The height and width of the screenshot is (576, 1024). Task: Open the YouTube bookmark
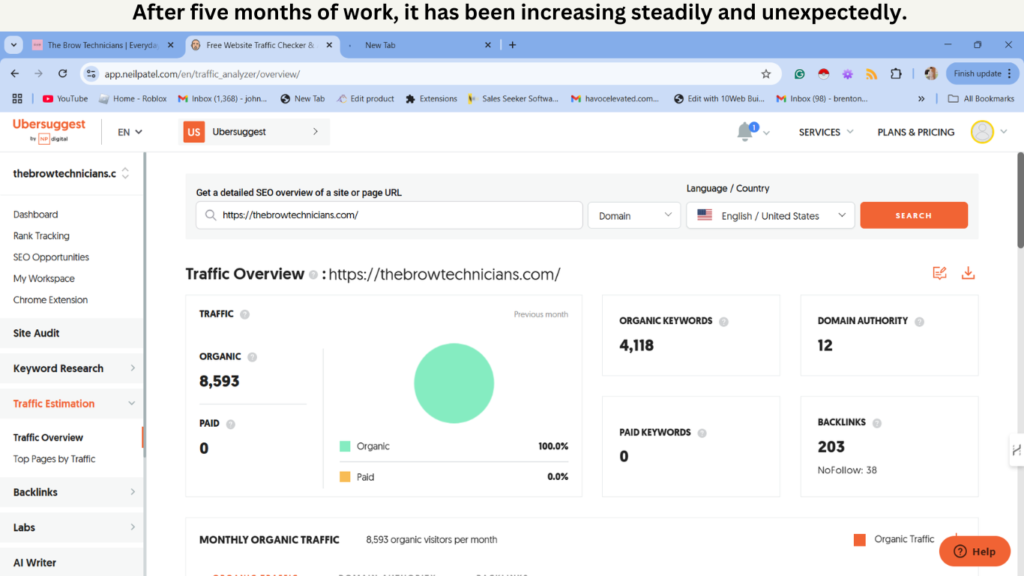pyautogui.click(x=65, y=99)
